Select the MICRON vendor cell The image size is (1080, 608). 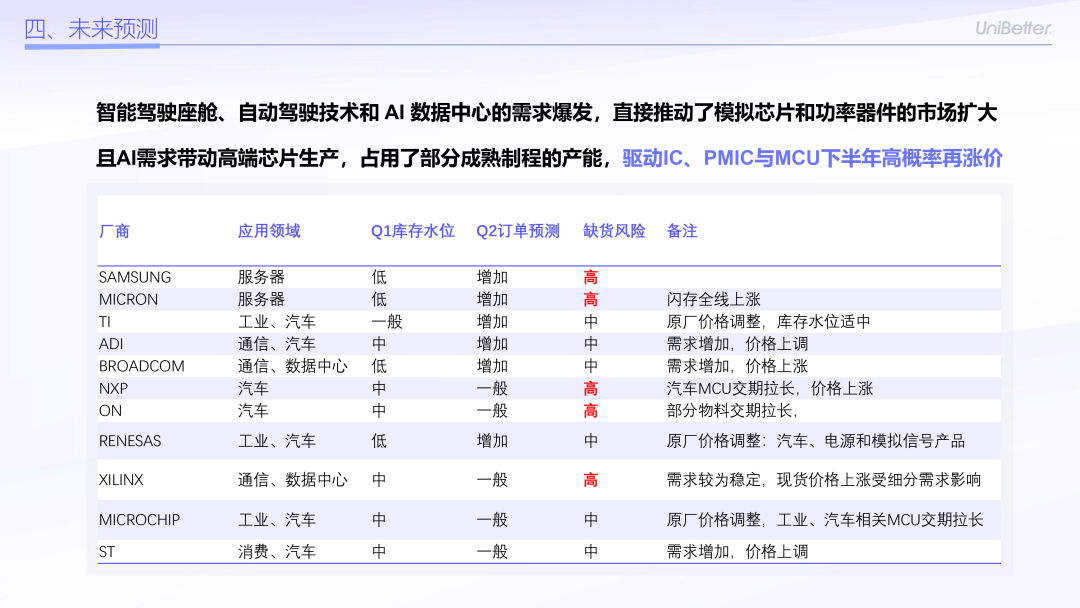pyautogui.click(x=128, y=300)
